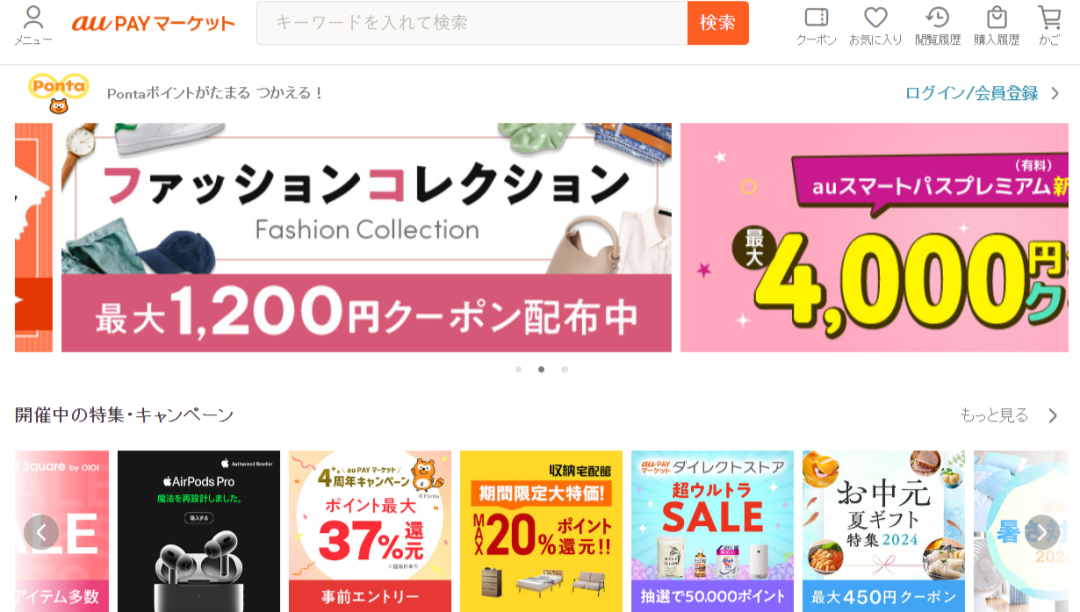Focus the キーワードを入れて検索 search field
This screenshot has width=1080, height=612.
(472, 23)
